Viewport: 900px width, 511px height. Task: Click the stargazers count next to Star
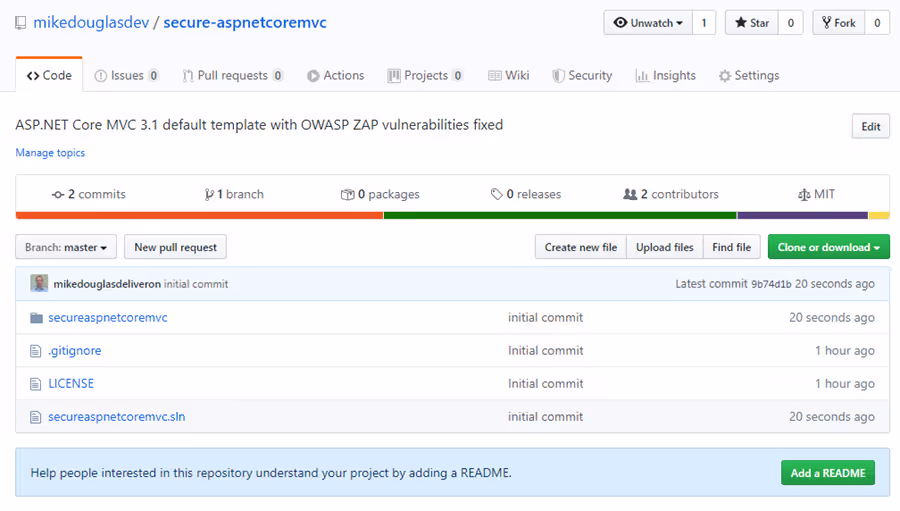pos(790,23)
